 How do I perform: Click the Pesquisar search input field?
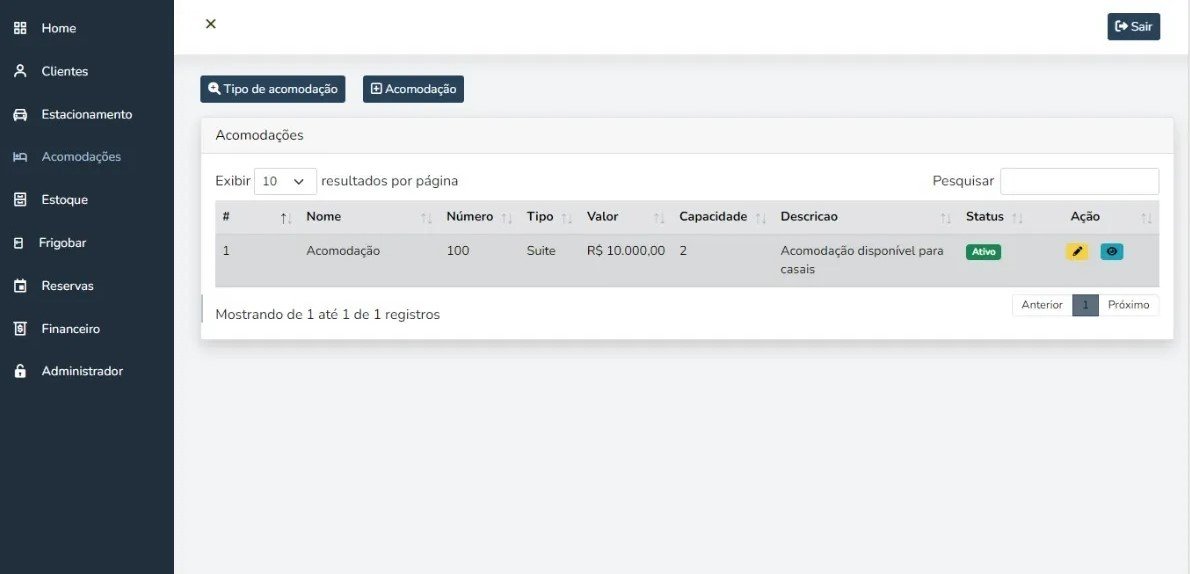click(1079, 181)
